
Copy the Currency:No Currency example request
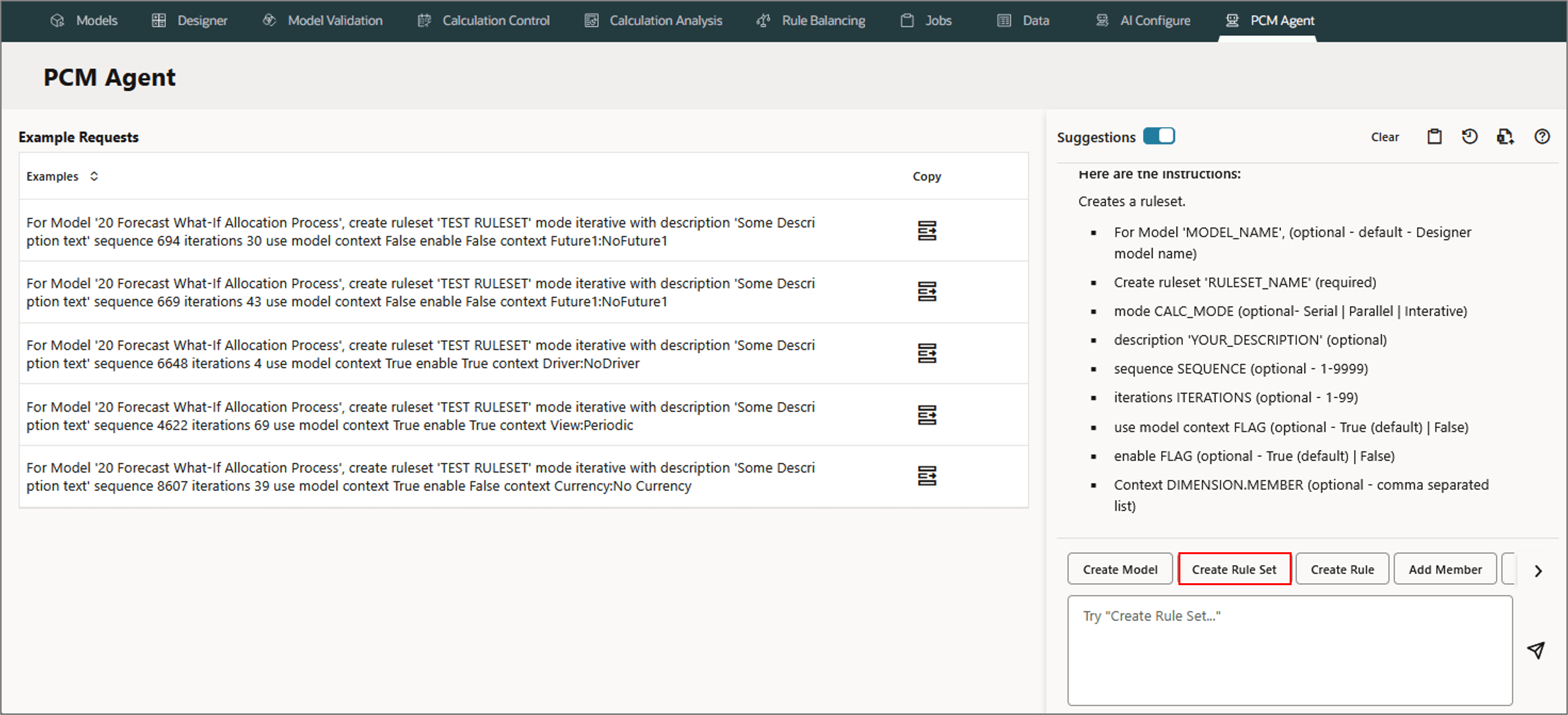[926, 476]
